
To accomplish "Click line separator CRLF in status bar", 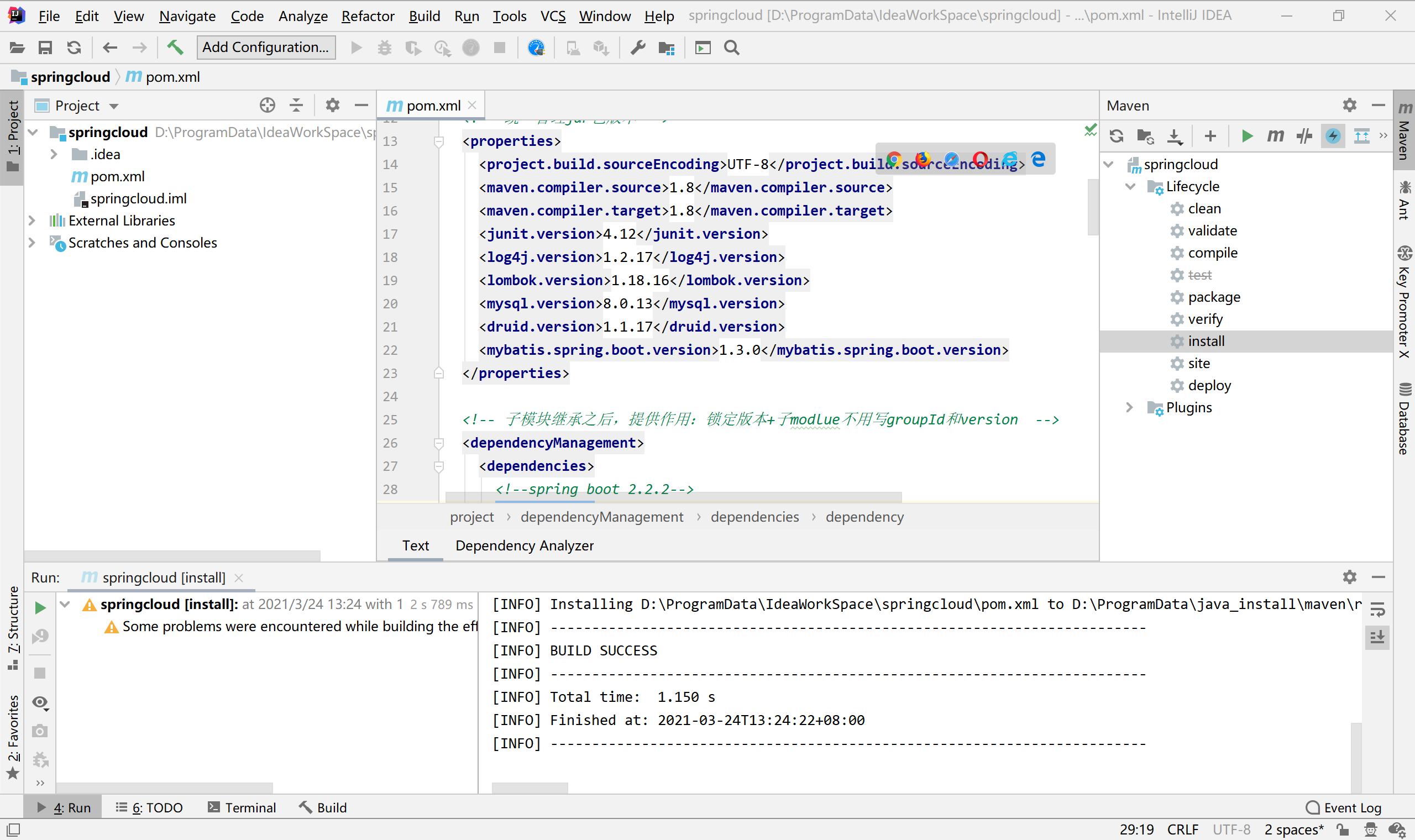I will pos(1182,830).
